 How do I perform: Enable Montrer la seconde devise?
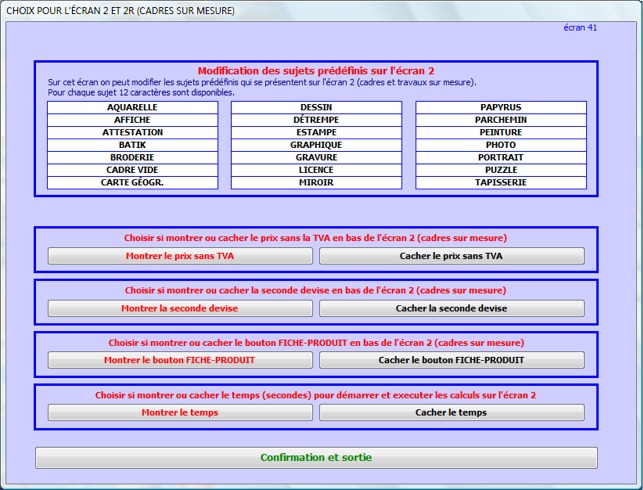(180, 308)
